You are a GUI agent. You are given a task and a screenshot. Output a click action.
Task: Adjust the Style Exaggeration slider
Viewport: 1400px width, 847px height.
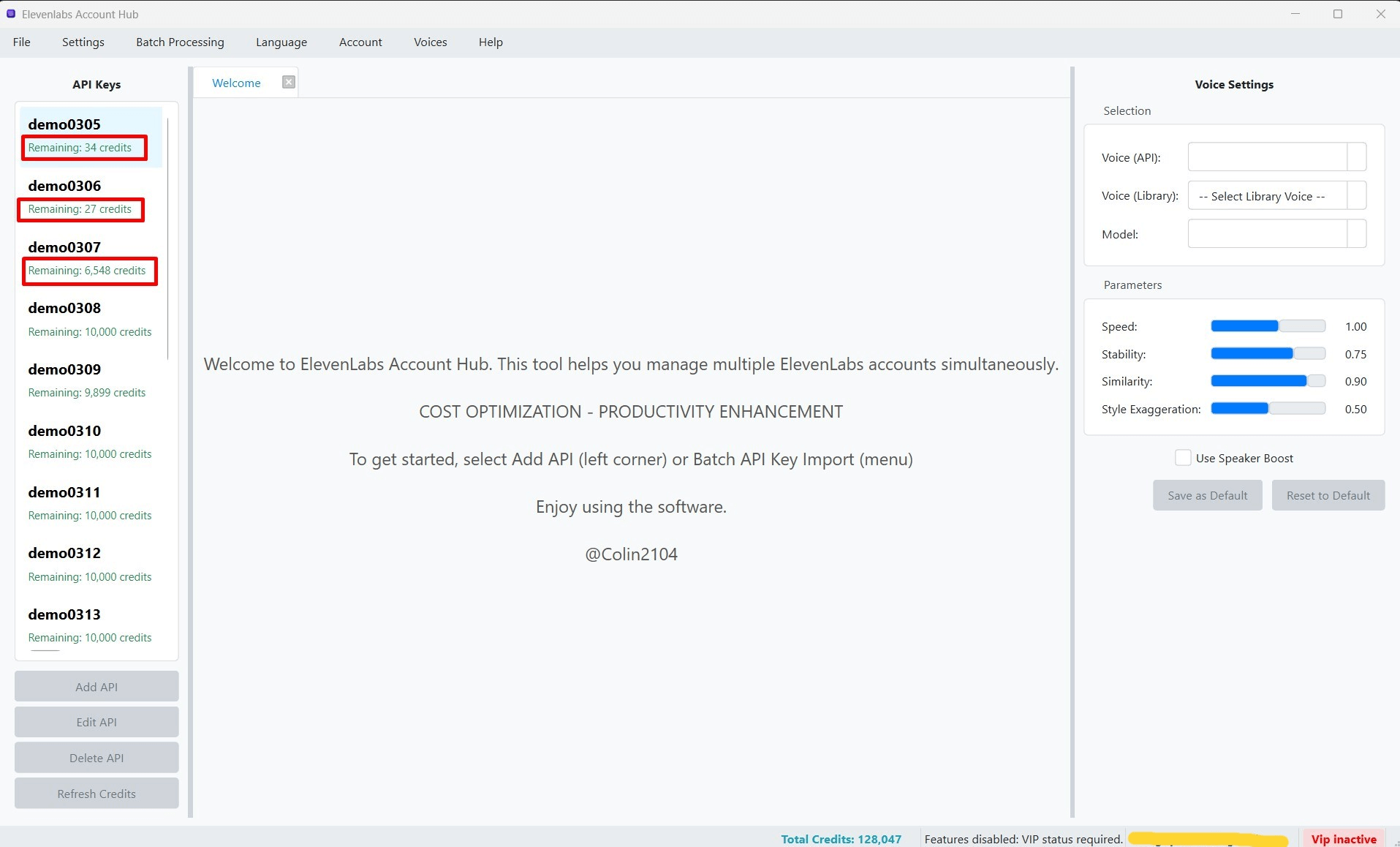(x=1268, y=409)
